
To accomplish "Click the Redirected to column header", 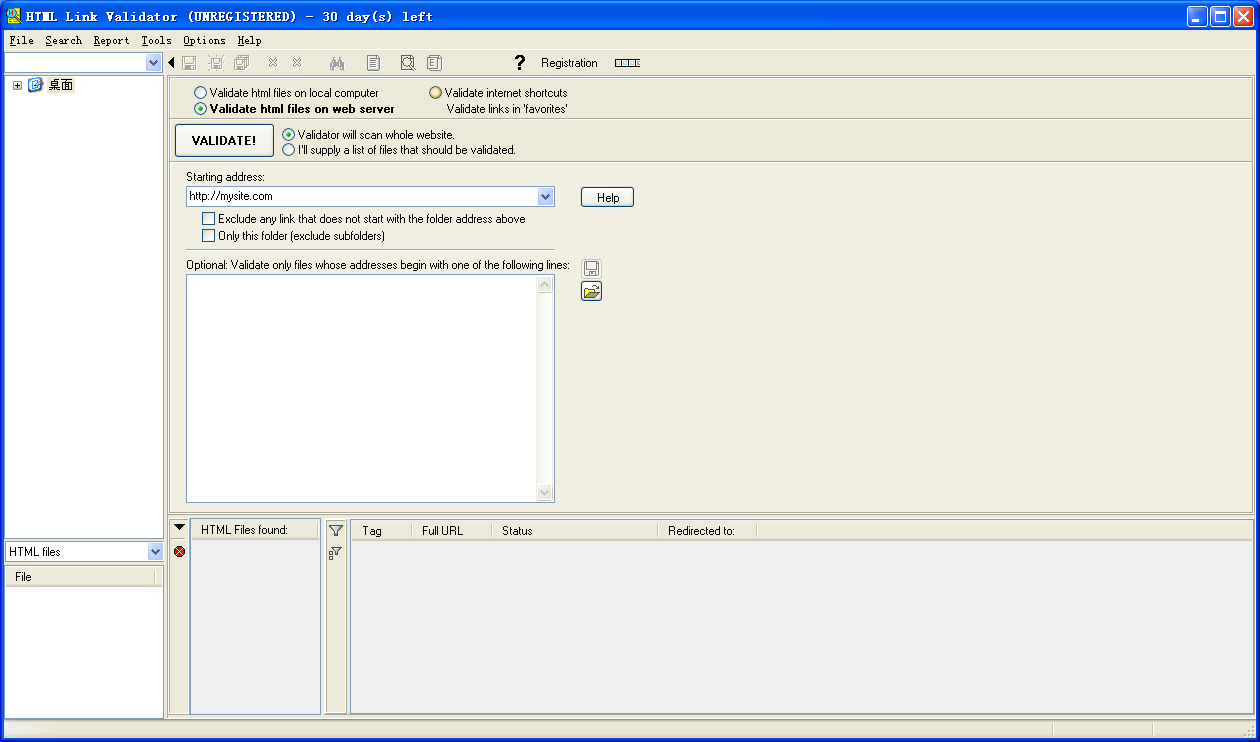I will point(707,531).
